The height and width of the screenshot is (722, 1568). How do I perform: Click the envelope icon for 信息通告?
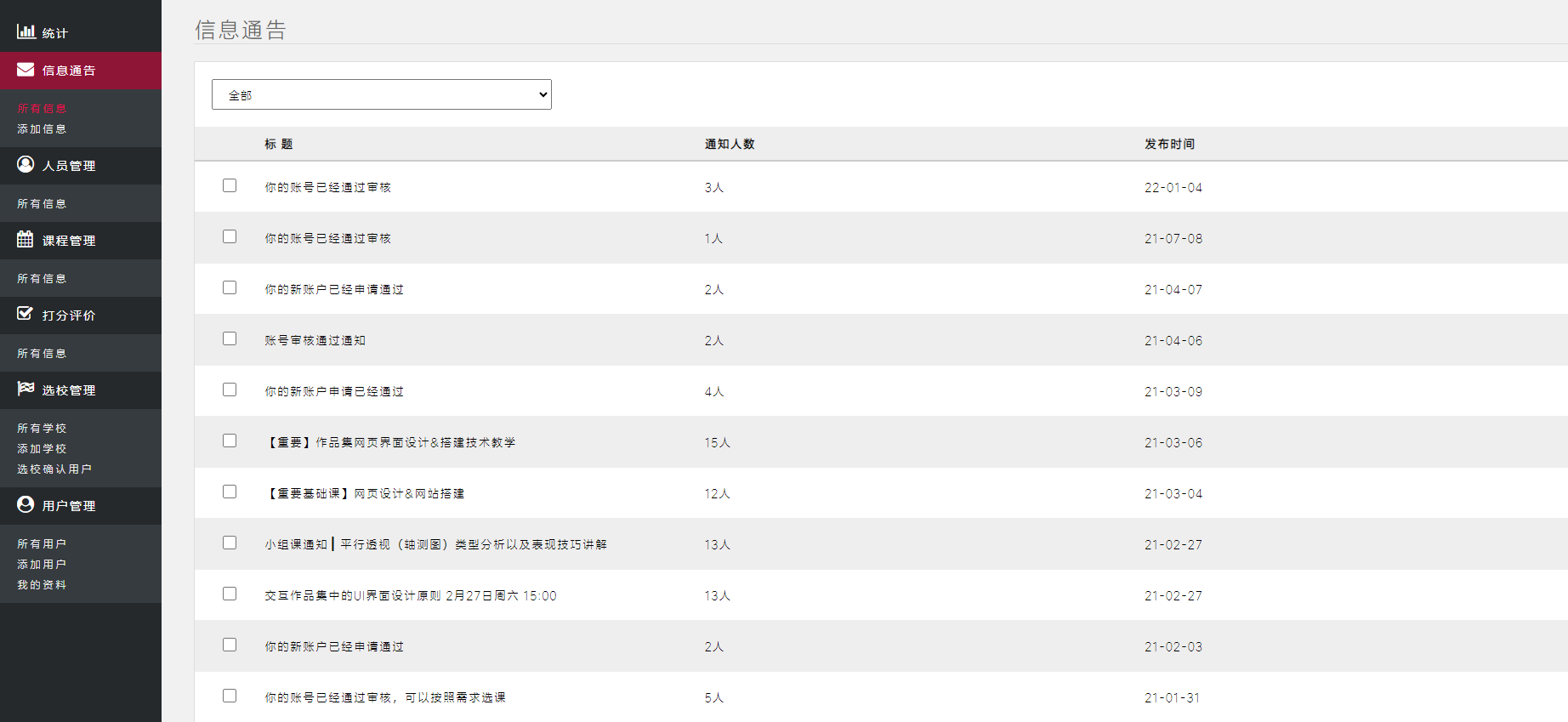click(26, 69)
